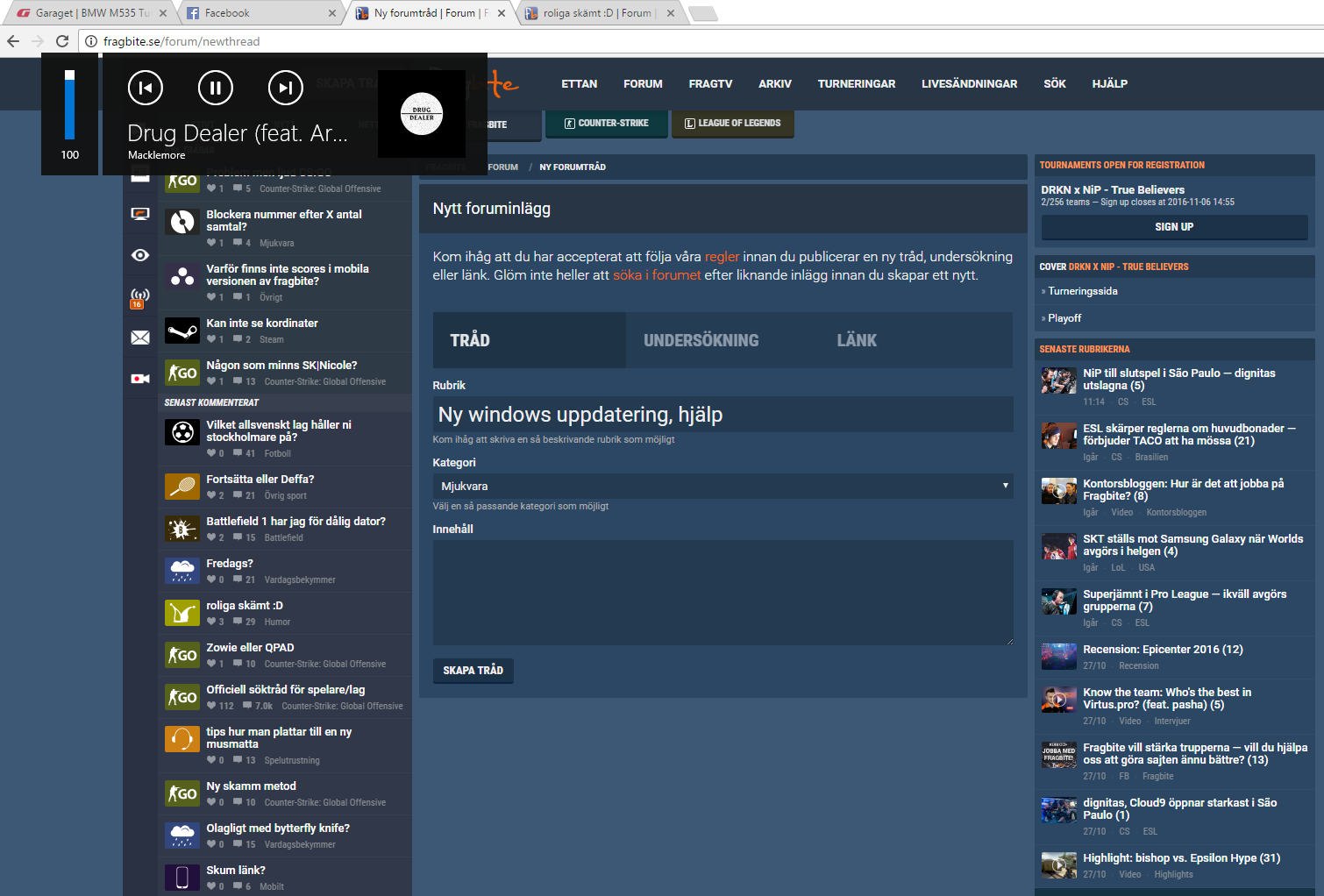The image size is (1324, 896).
Task: Open FRAGTV in the top navigation
Action: click(710, 84)
